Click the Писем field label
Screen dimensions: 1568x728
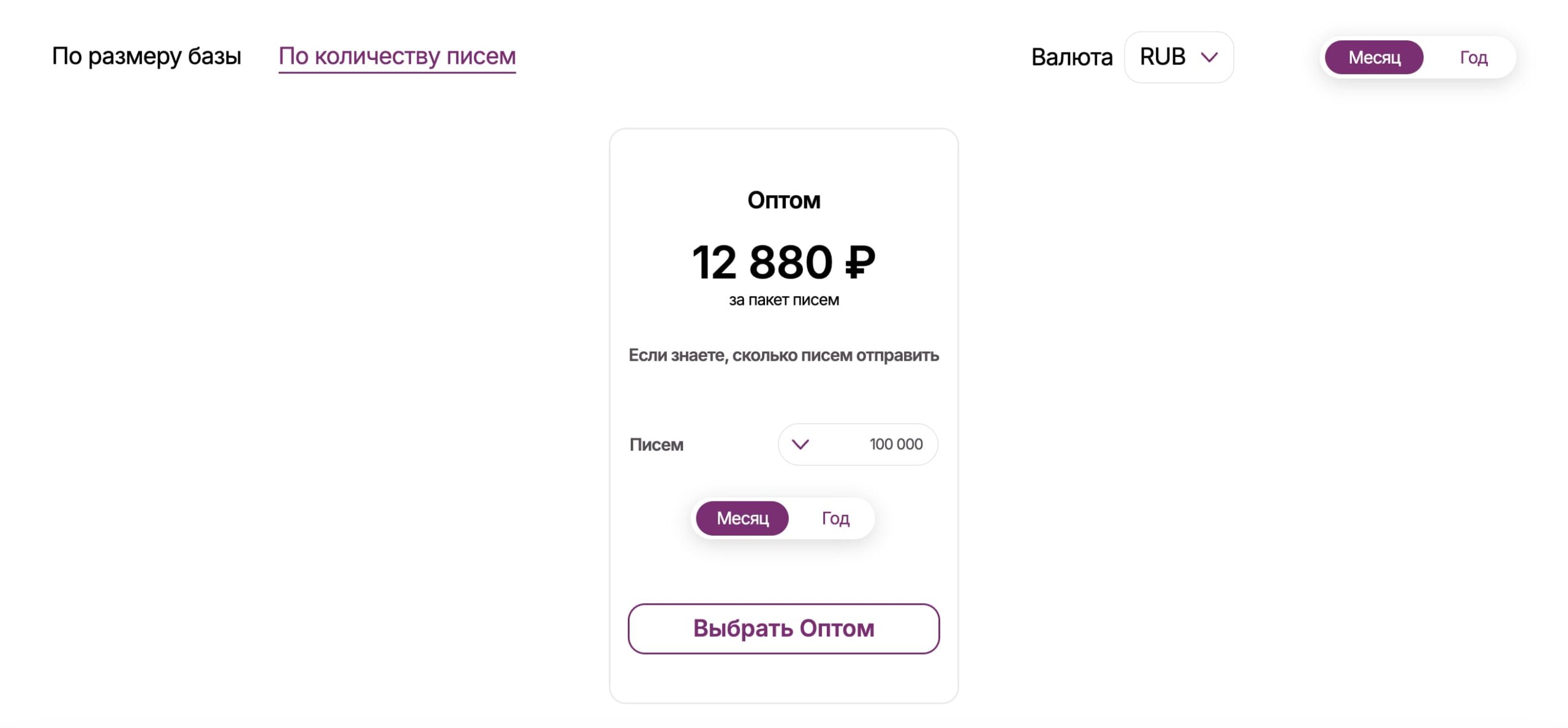pyautogui.click(x=656, y=445)
